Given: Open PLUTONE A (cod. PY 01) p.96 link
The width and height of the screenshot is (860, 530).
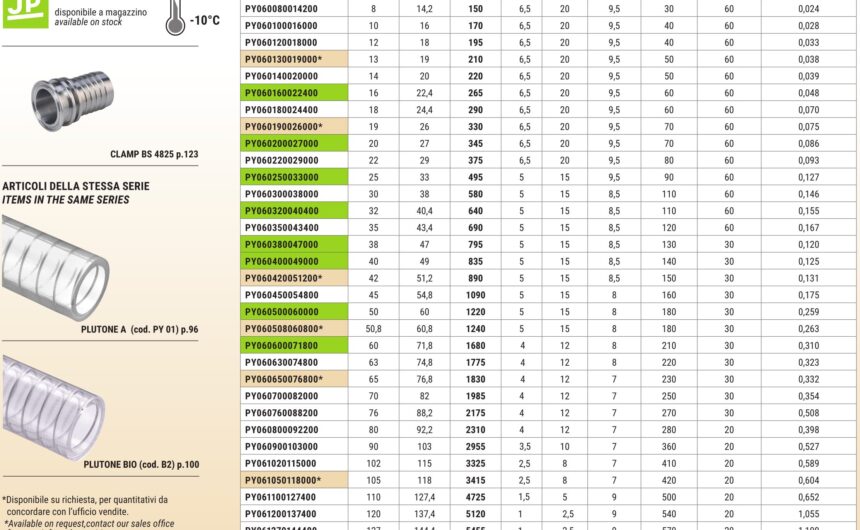Looking at the screenshot, I should [x=140, y=329].
